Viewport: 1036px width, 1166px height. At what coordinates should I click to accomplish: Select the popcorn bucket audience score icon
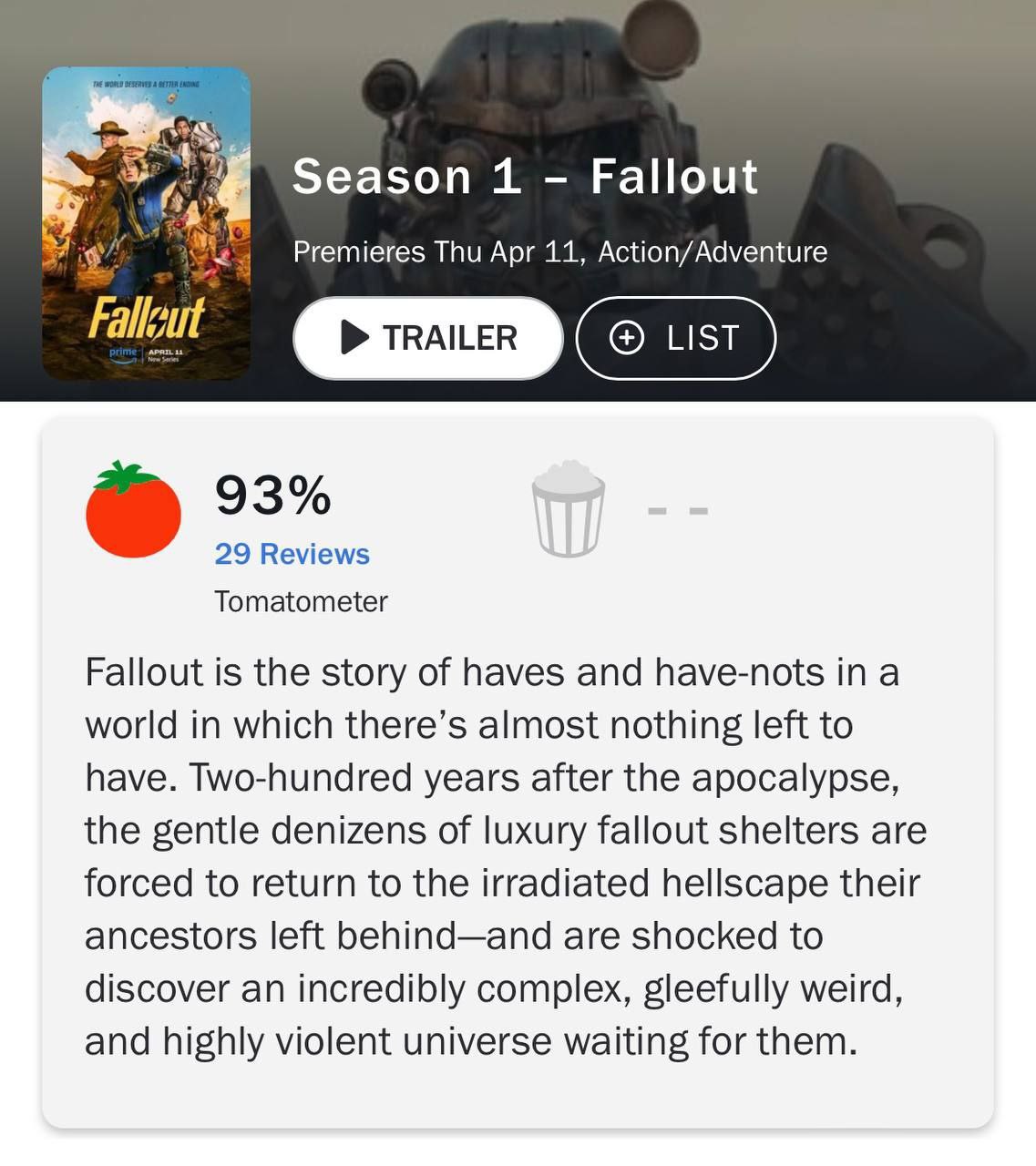pos(569,509)
